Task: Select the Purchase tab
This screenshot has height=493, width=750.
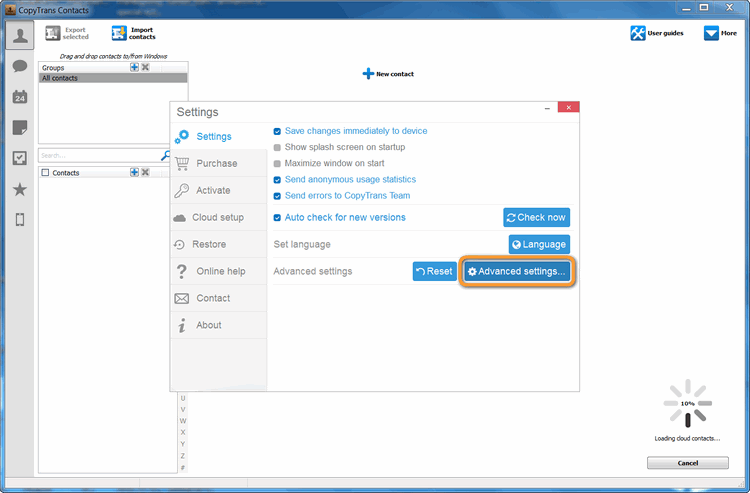Action: tap(219, 164)
